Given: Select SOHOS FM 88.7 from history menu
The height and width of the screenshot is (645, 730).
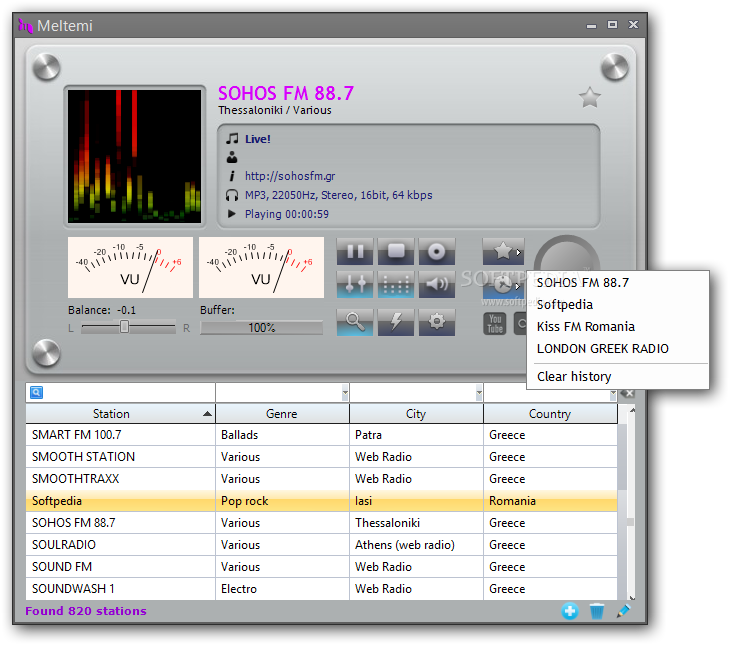Looking at the screenshot, I should pos(617,283).
